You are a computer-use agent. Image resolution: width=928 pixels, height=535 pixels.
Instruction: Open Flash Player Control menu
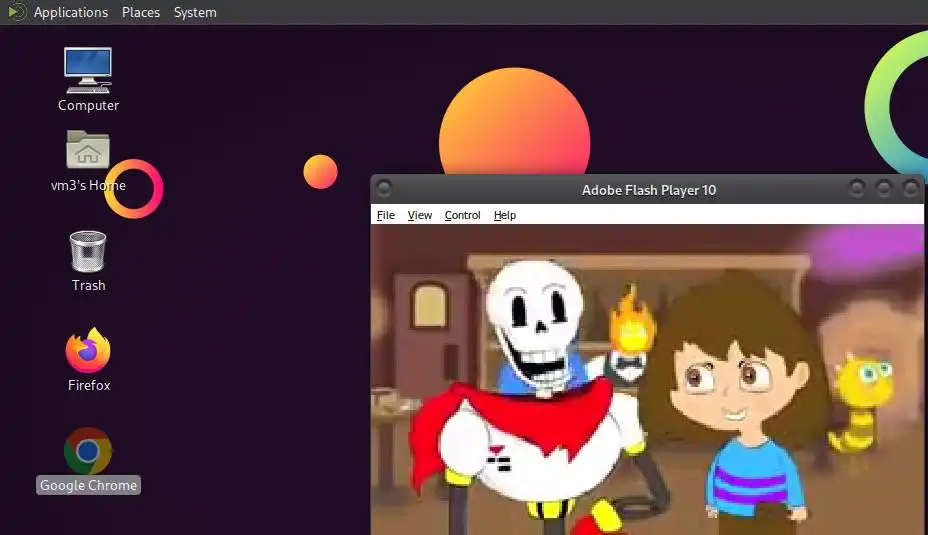(462, 215)
